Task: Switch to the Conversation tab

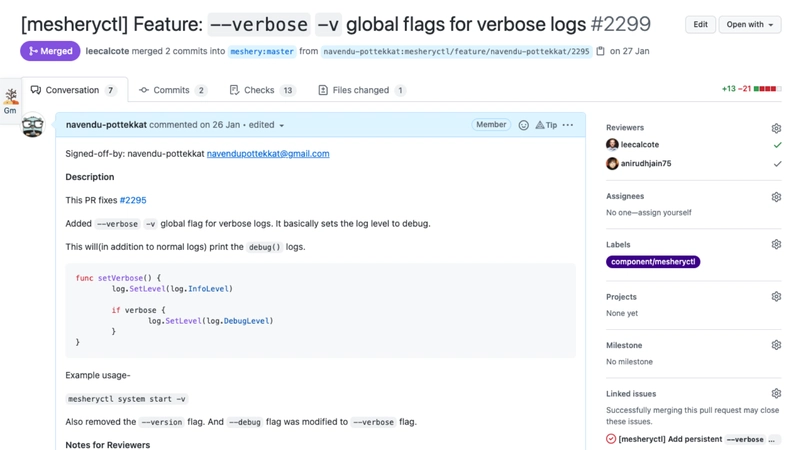Action: click(74, 90)
